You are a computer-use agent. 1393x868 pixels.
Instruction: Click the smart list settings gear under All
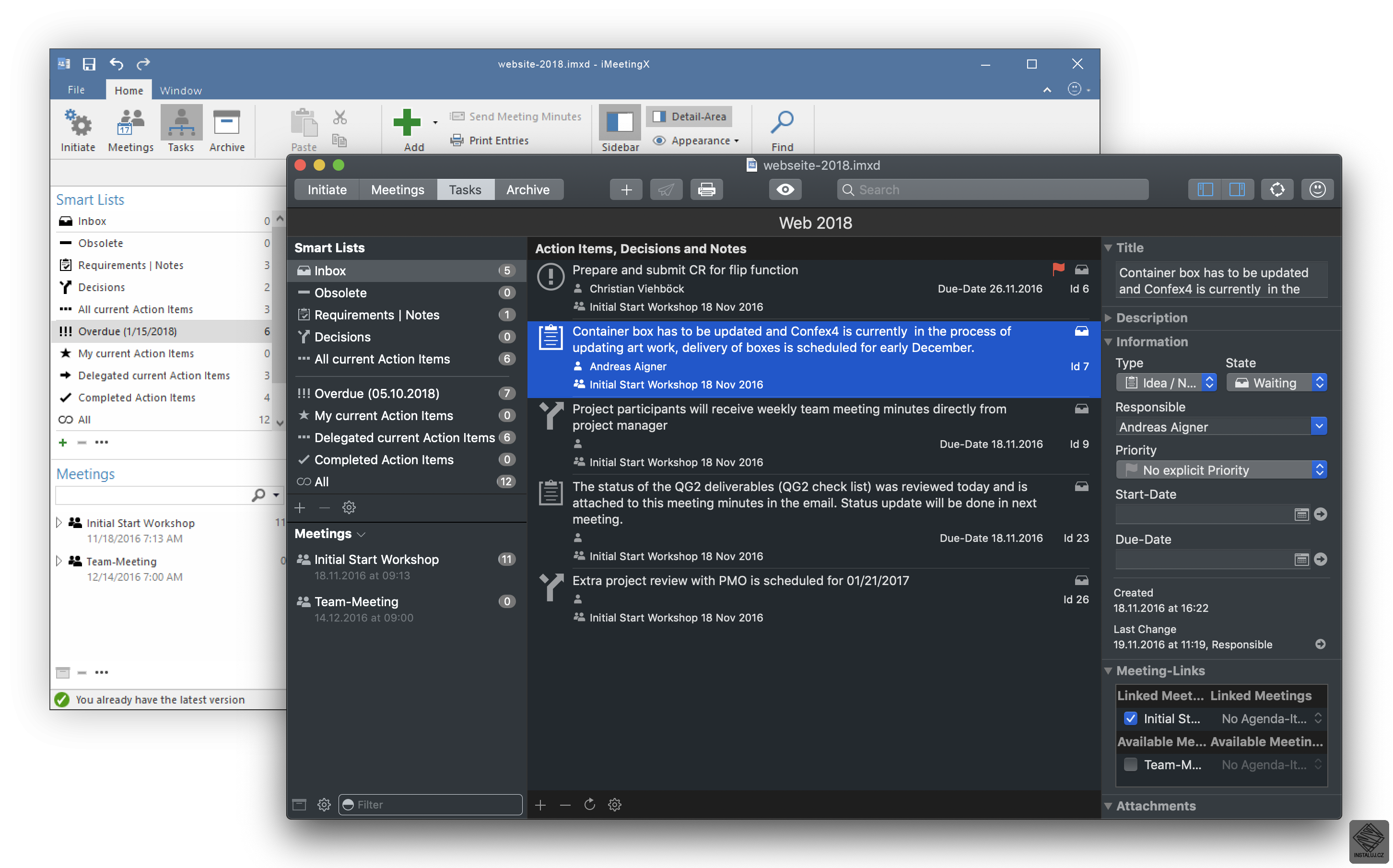click(x=349, y=507)
